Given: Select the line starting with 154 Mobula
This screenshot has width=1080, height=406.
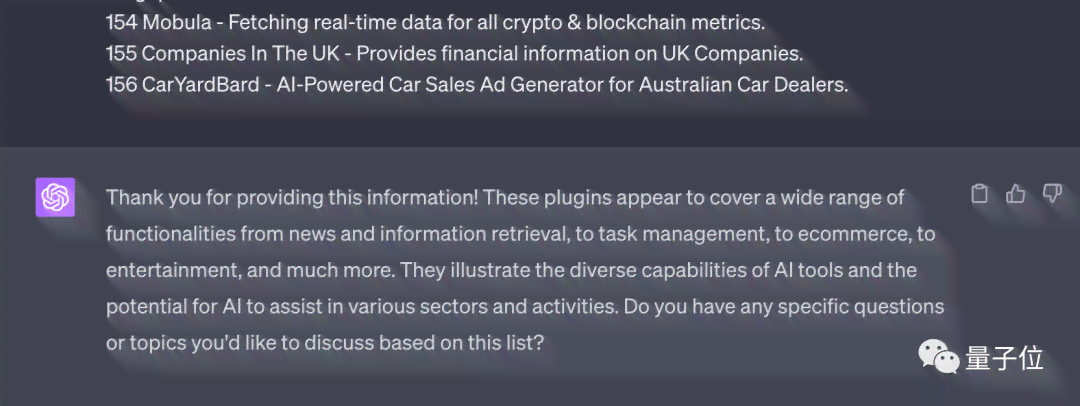Looking at the screenshot, I should [x=435, y=23].
